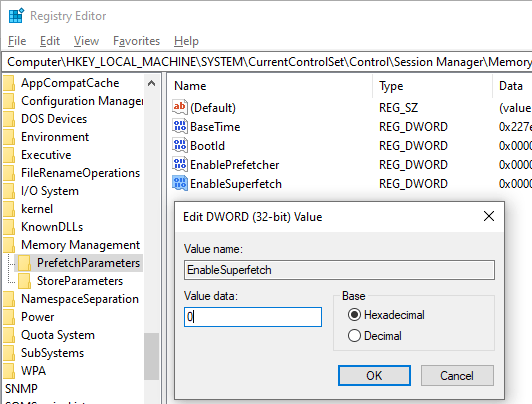The image size is (532, 404).
Task: Select the KnownDLLs key label
Action: pyautogui.click(x=52, y=227)
